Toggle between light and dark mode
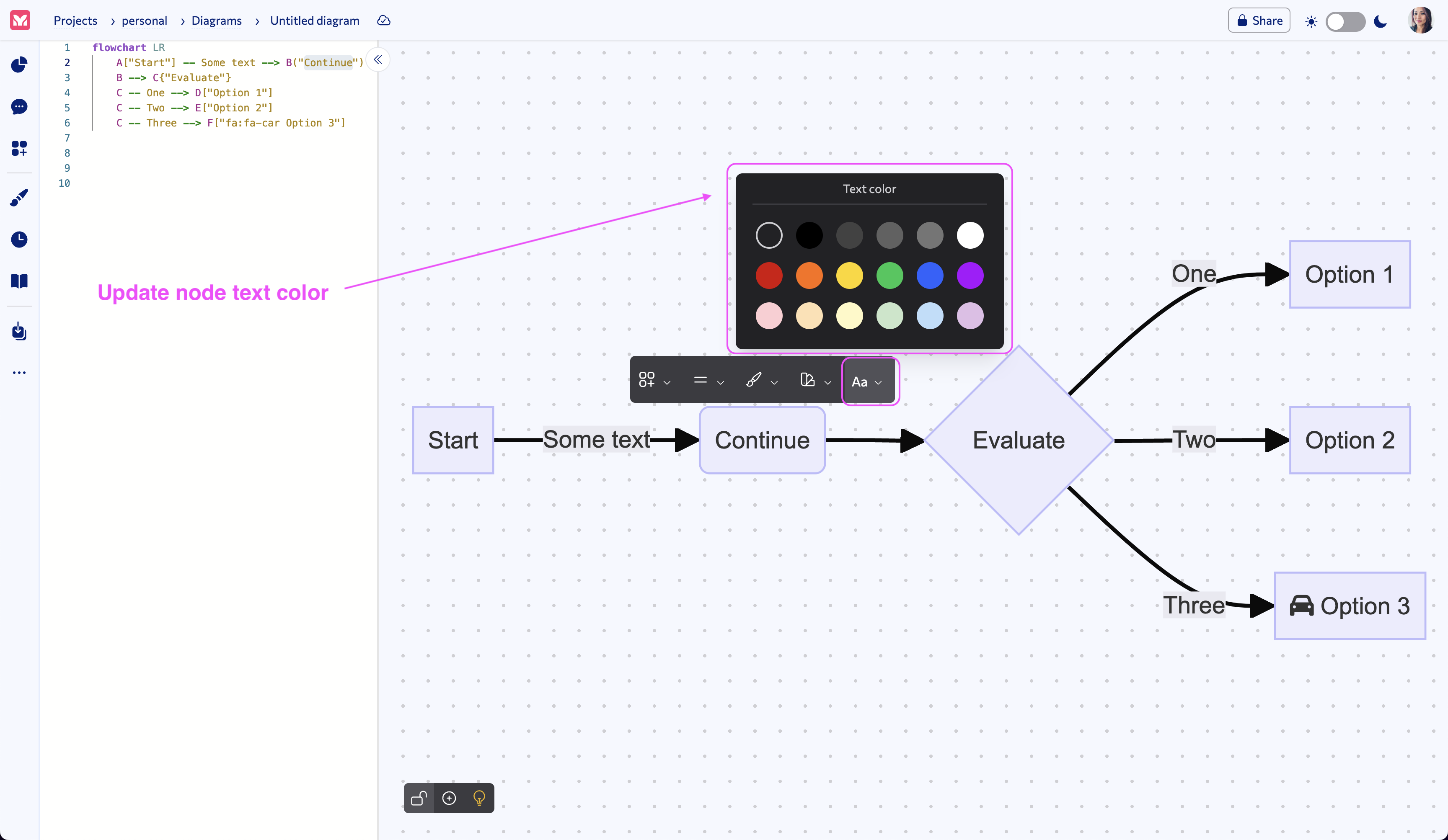The height and width of the screenshot is (840, 1448). point(1346,21)
